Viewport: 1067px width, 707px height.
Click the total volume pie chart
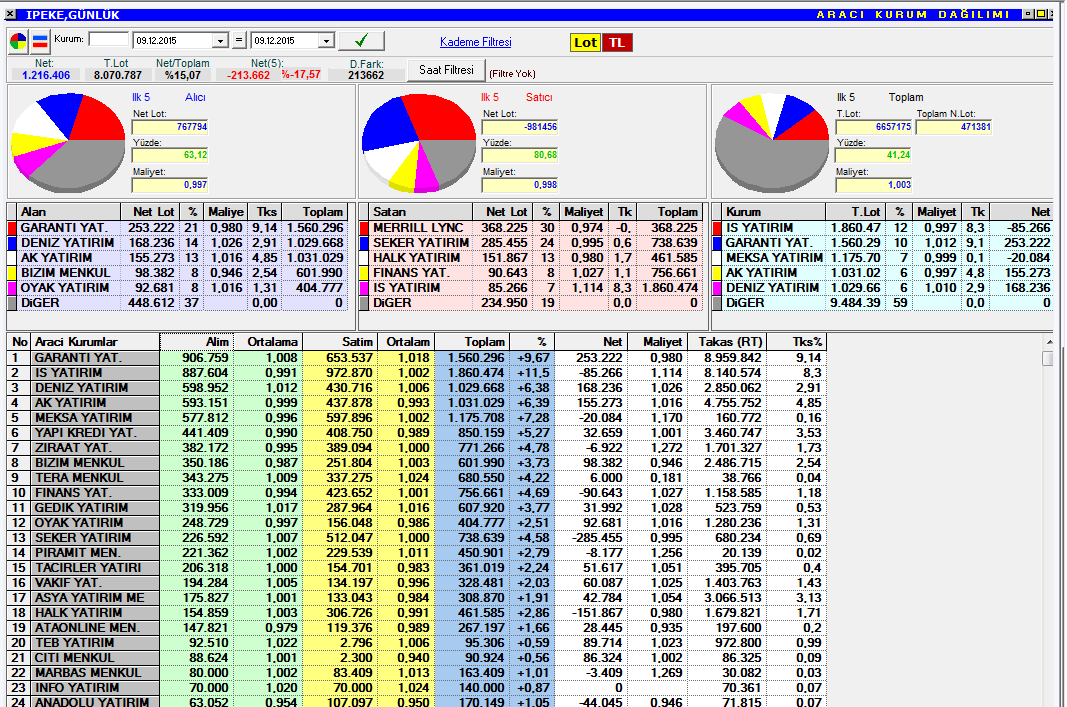tap(770, 143)
